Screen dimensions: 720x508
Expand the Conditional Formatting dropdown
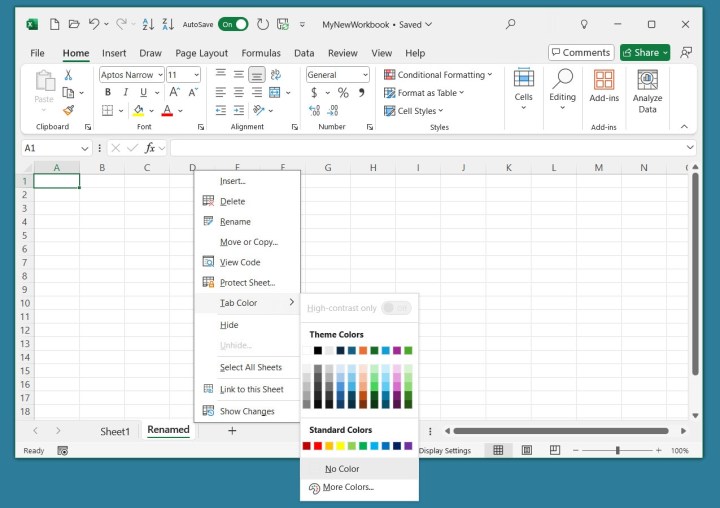438,75
